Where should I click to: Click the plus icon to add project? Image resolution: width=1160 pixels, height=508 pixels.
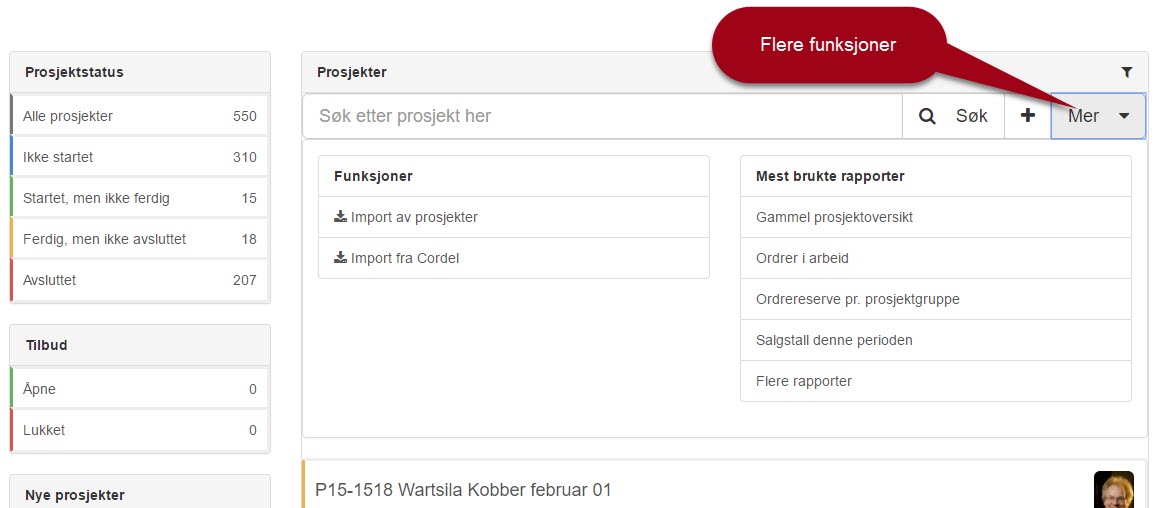click(1028, 116)
